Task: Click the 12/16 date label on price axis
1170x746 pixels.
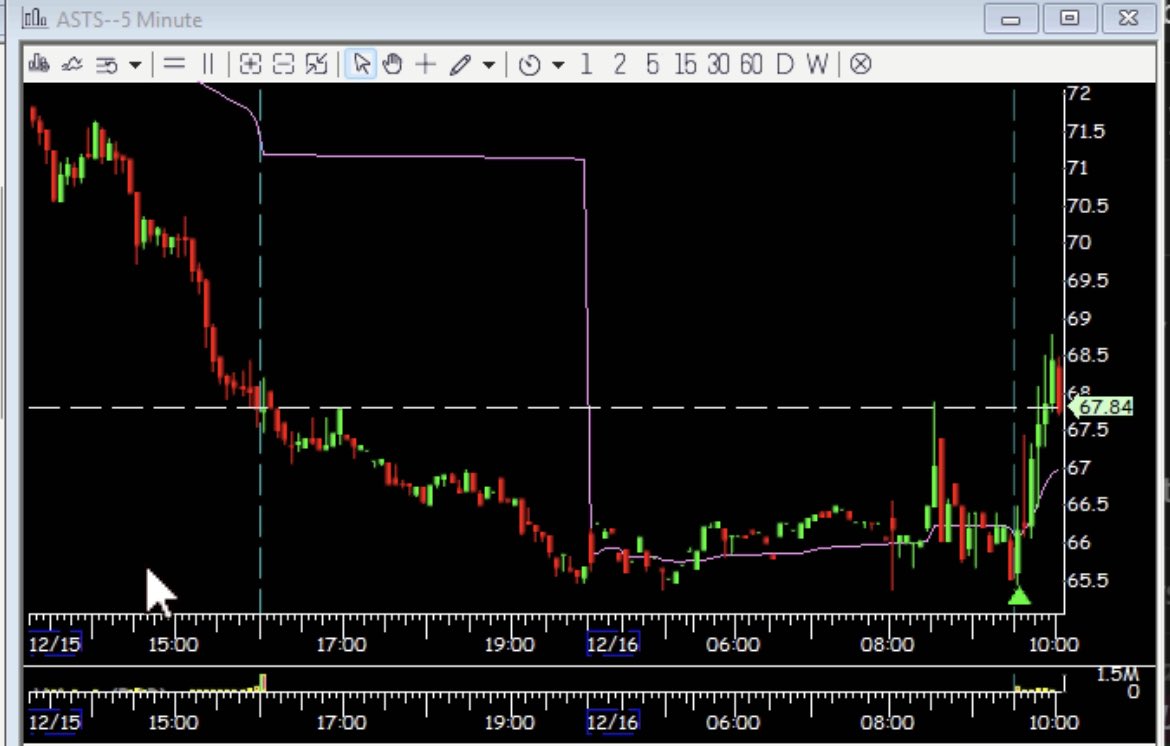Action: [x=613, y=644]
